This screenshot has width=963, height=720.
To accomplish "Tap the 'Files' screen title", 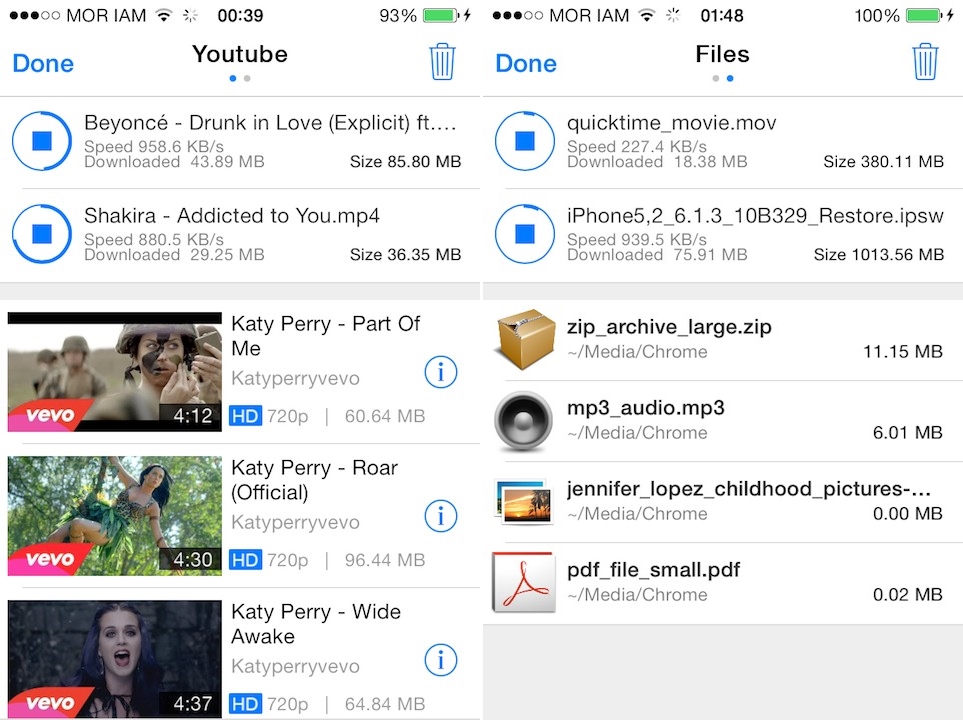I will tap(723, 54).
